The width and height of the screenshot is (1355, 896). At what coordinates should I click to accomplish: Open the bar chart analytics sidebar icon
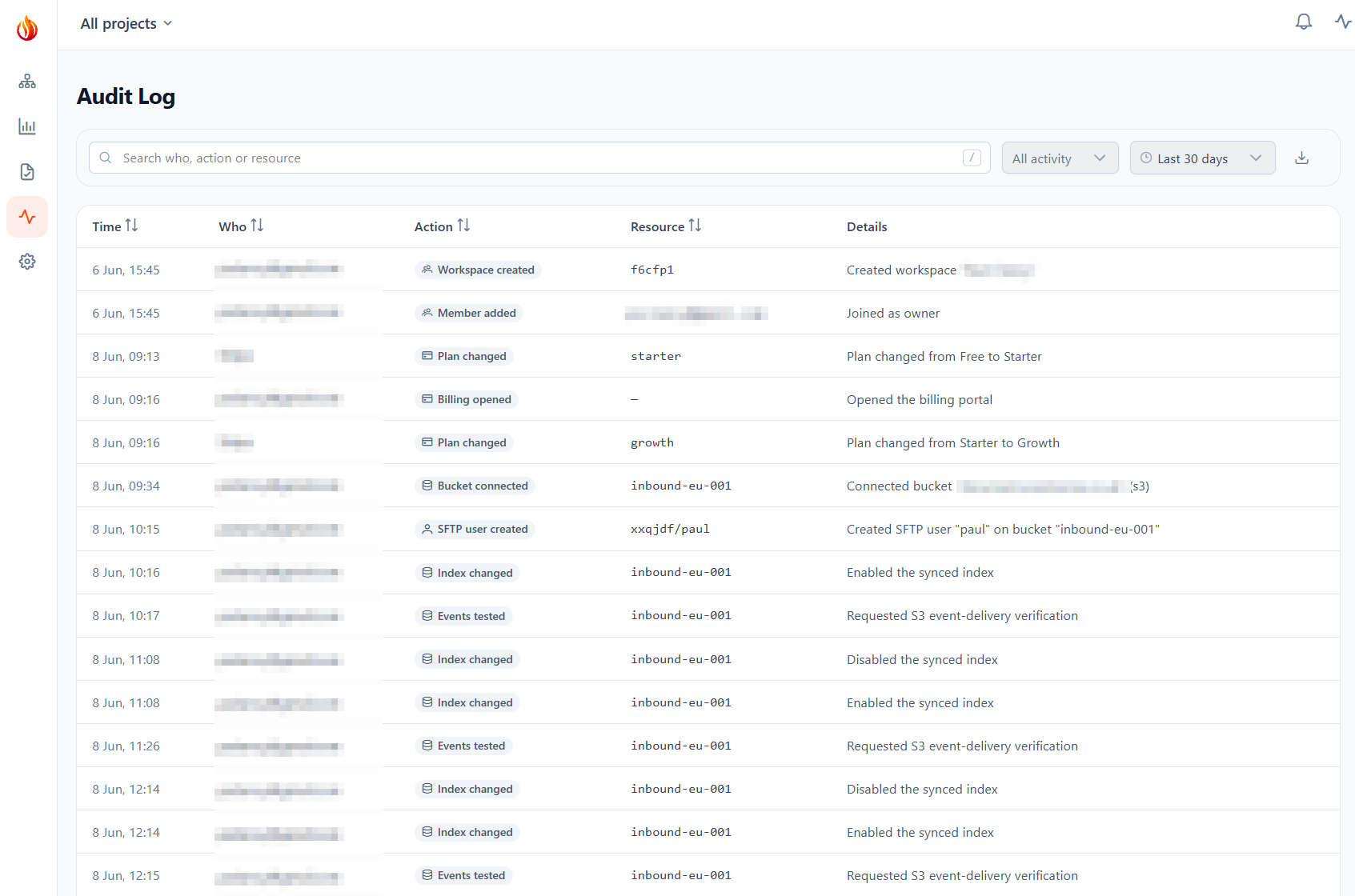[x=27, y=126]
